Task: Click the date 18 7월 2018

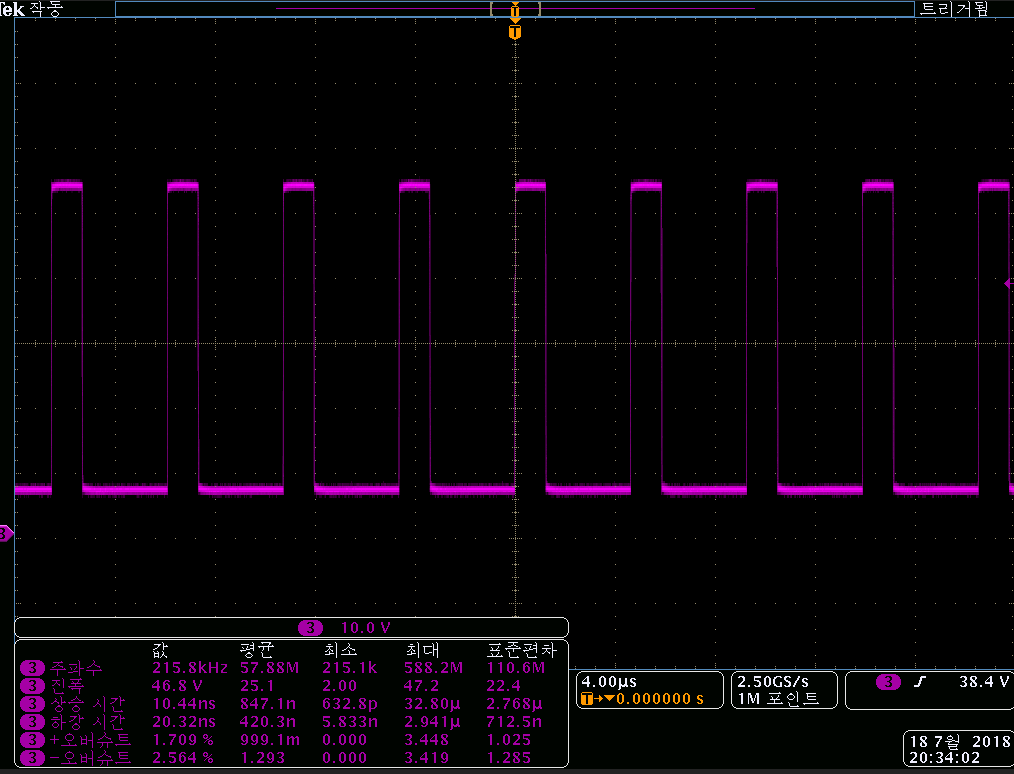Action: [960, 741]
